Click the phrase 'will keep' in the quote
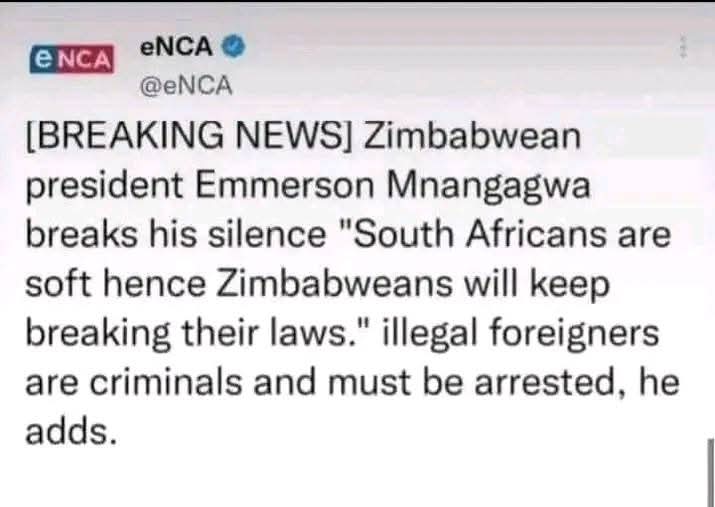Viewport: 715px width, 507px height. coord(537,285)
